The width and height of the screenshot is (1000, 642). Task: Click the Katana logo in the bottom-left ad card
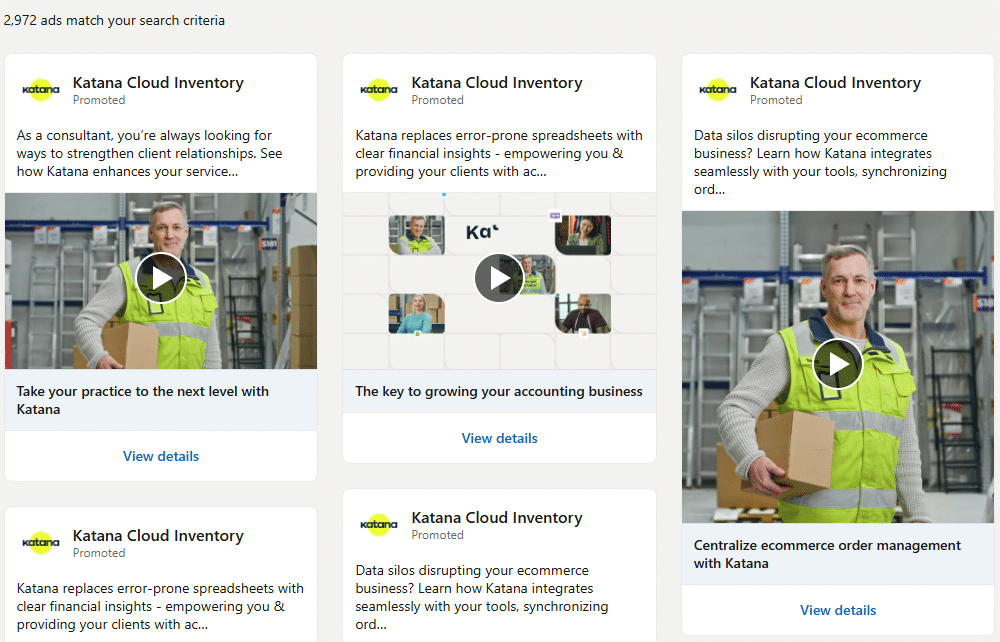[41, 543]
